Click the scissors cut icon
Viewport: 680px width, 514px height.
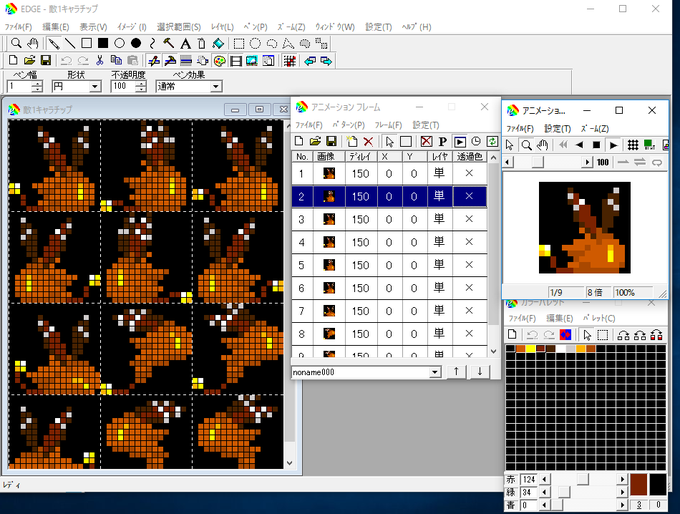click(99, 61)
